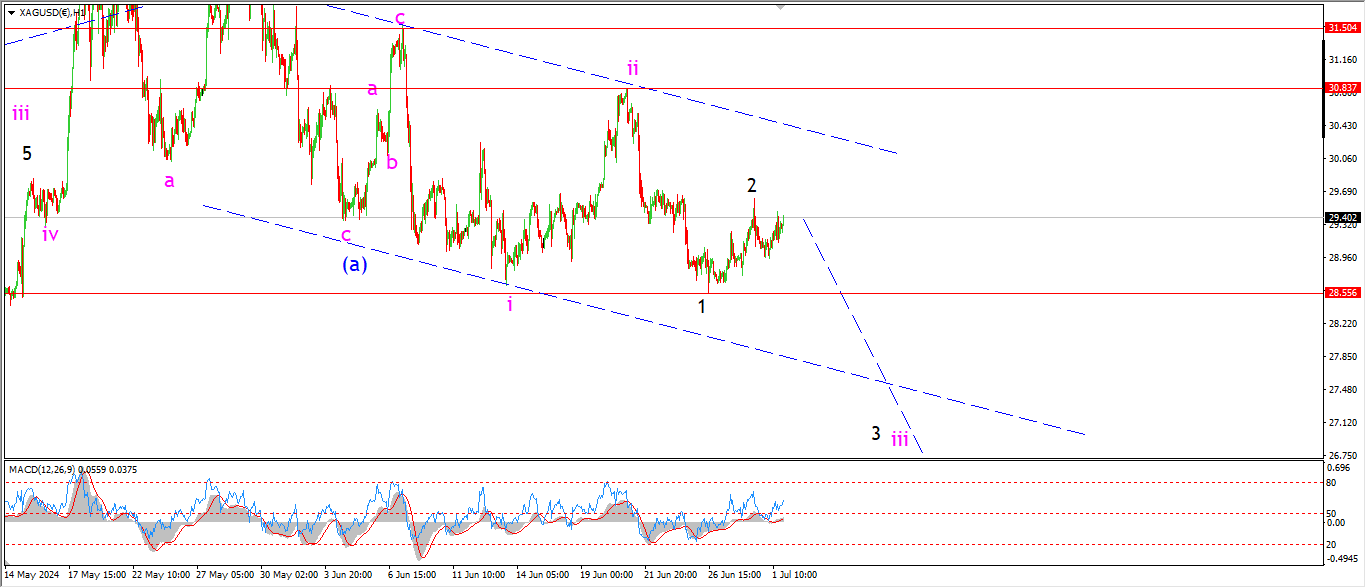Click the 27.120 value on price axis
Viewport: 1366px width, 588px height.
click(x=1341, y=422)
